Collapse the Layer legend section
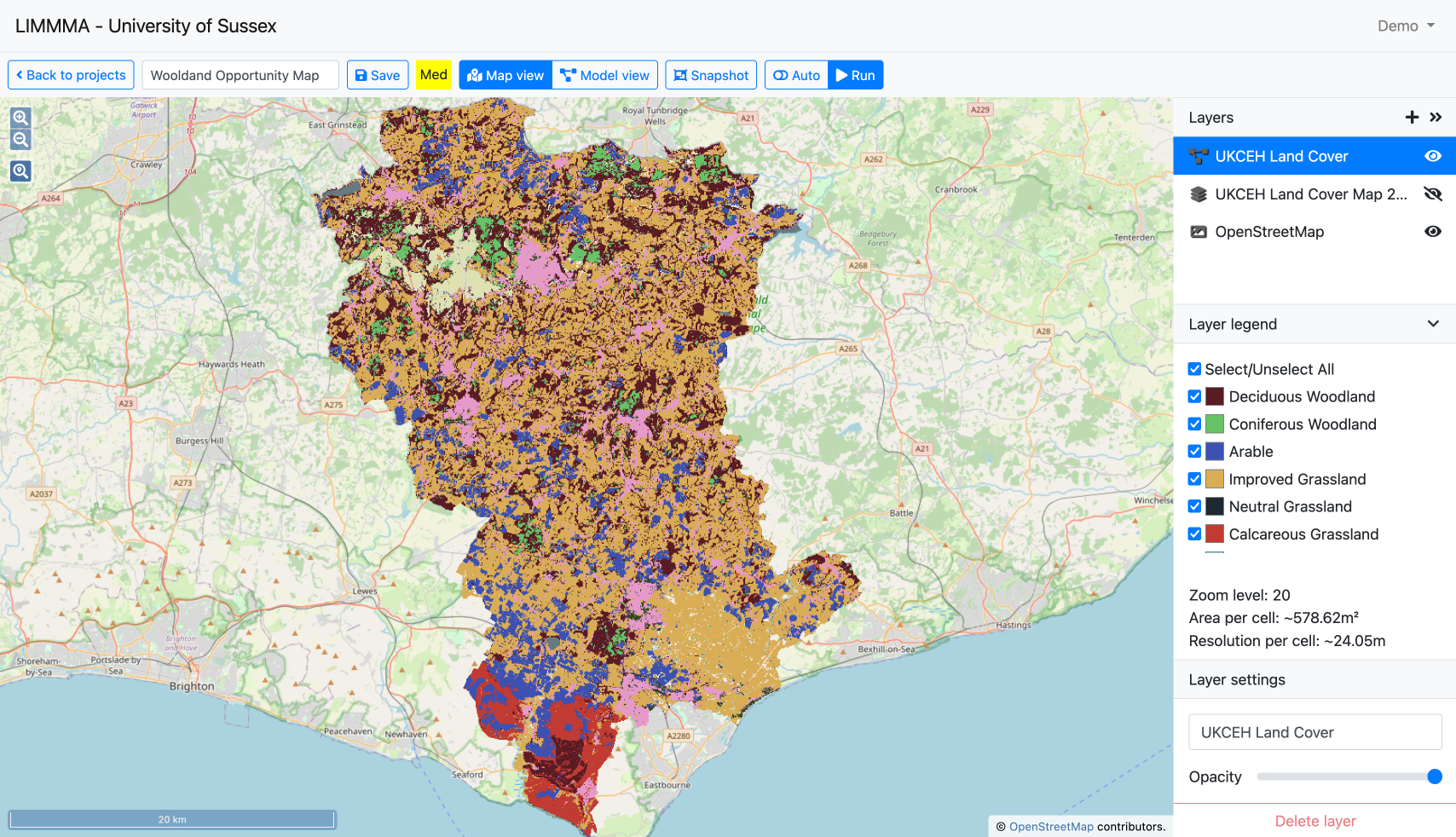Viewport: 1456px width, 837px height. pyautogui.click(x=1433, y=324)
